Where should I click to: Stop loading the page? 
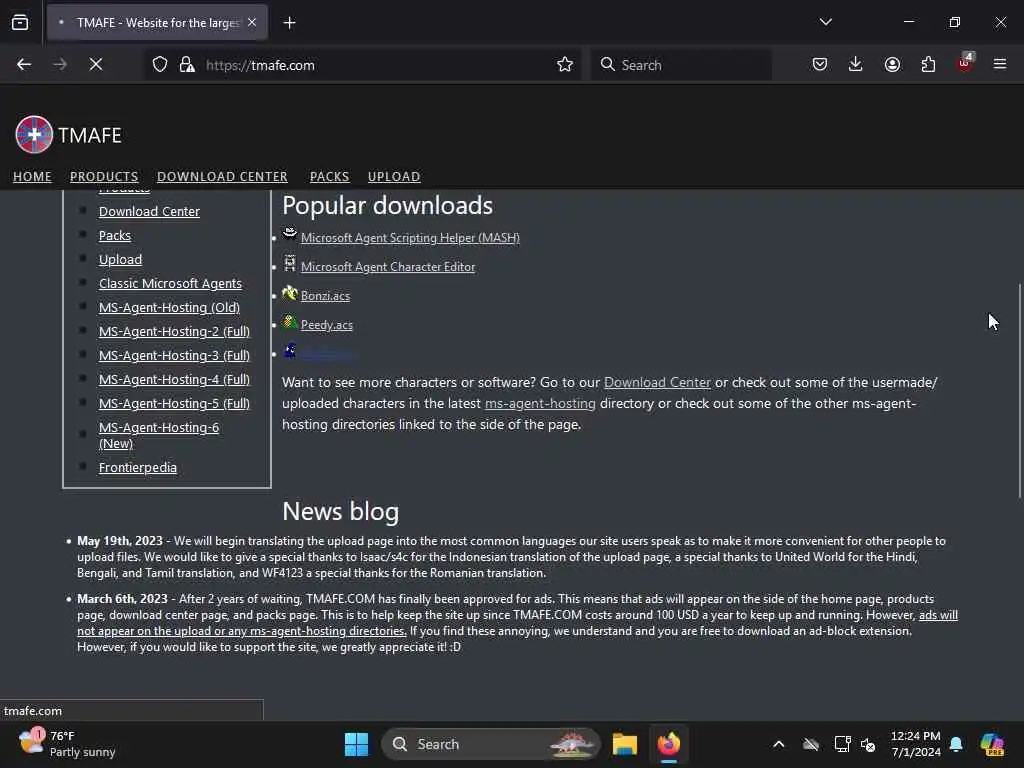[x=95, y=64]
